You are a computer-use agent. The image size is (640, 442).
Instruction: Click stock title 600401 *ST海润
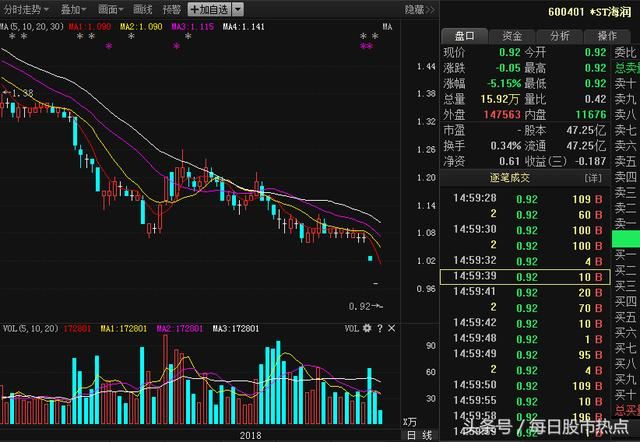[x=589, y=12]
